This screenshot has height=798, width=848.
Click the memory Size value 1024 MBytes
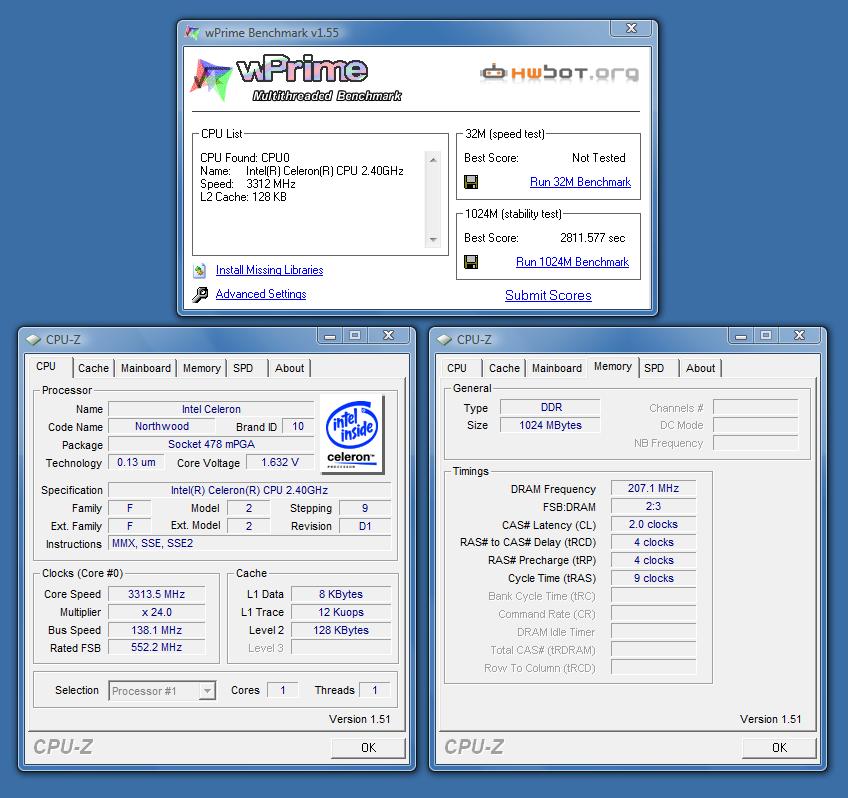coord(550,425)
